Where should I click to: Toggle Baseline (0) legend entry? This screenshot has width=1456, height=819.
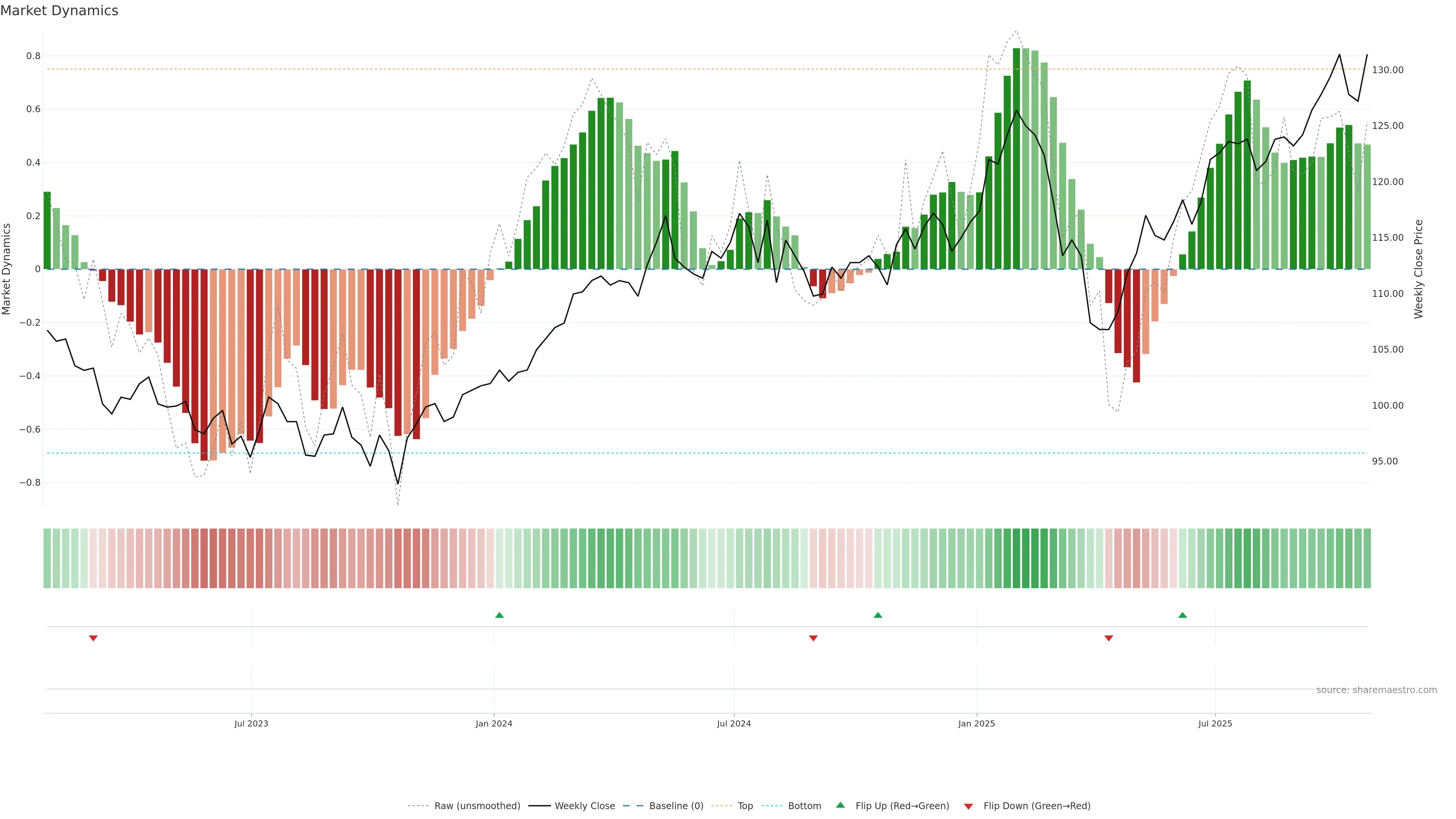tap(676, 805)
